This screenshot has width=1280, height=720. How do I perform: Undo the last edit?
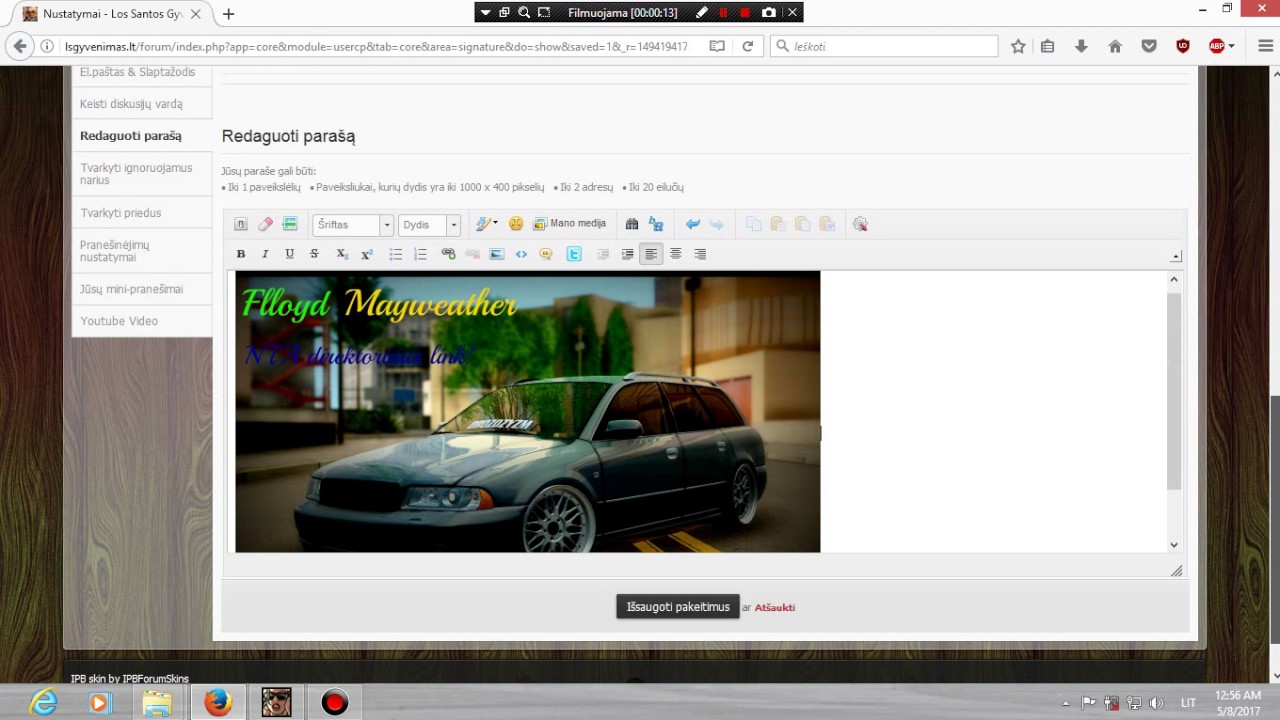click(692, 224)
